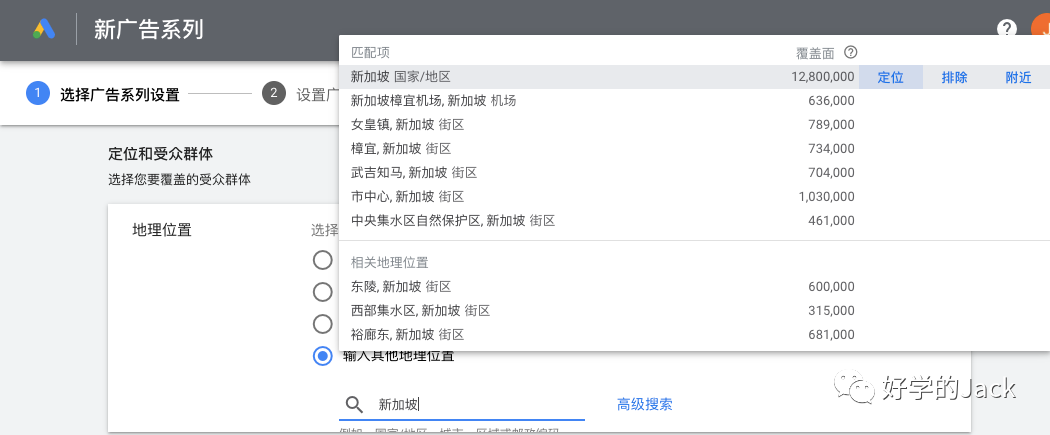Select the third location radio option
The height and width of the screenshot is (435, 1050).
pos(323,324)
